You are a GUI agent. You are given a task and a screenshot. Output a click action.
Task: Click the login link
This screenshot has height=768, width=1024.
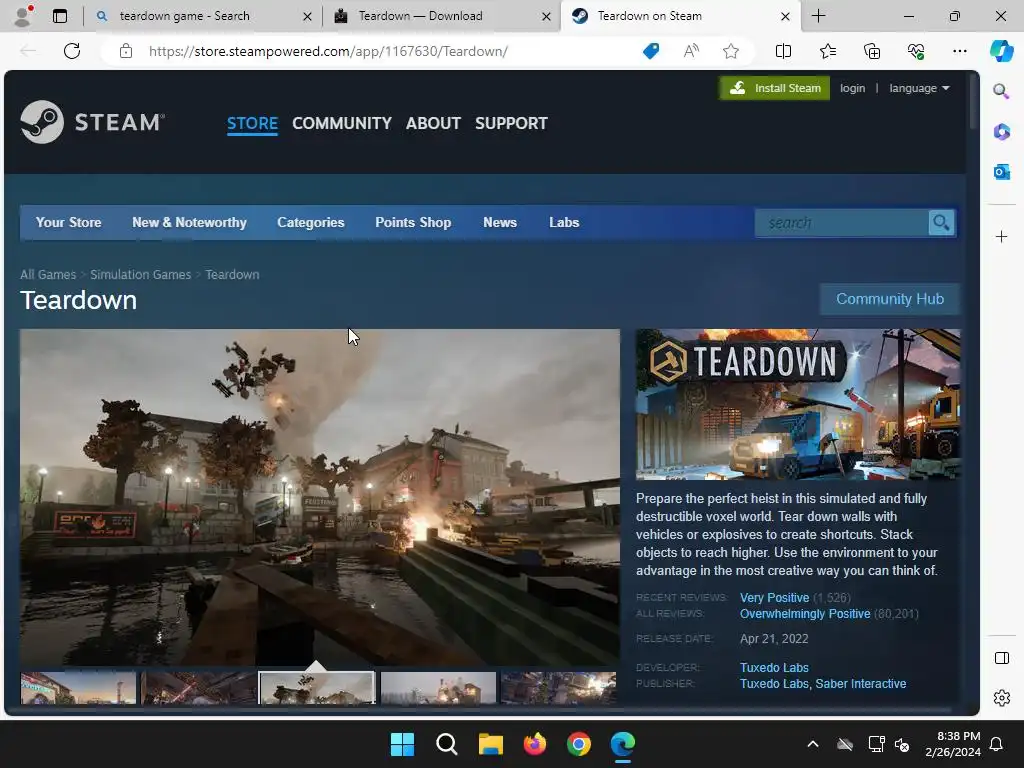point(852,88)
